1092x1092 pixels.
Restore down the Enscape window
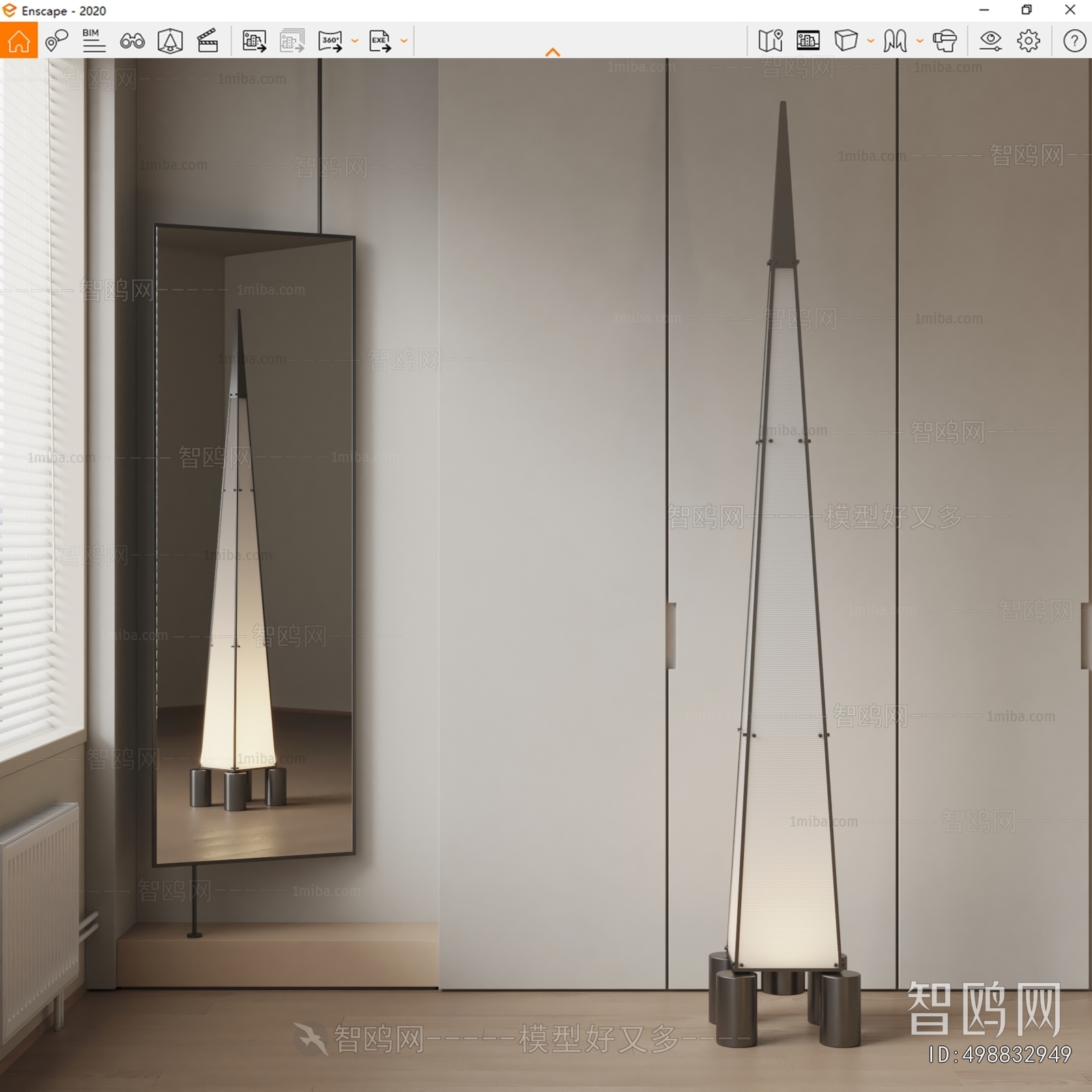[1026, 10]
